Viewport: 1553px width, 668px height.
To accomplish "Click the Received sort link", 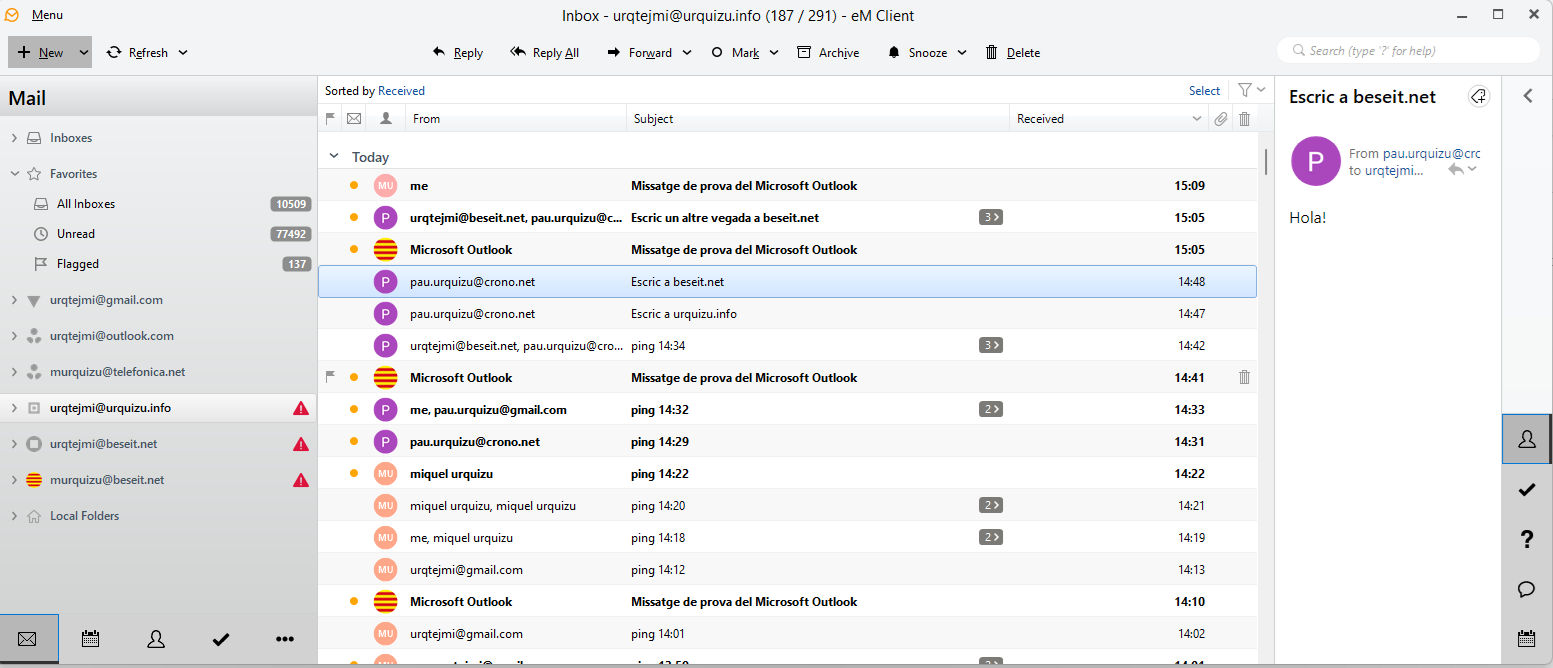I will (x=401, y=91).
